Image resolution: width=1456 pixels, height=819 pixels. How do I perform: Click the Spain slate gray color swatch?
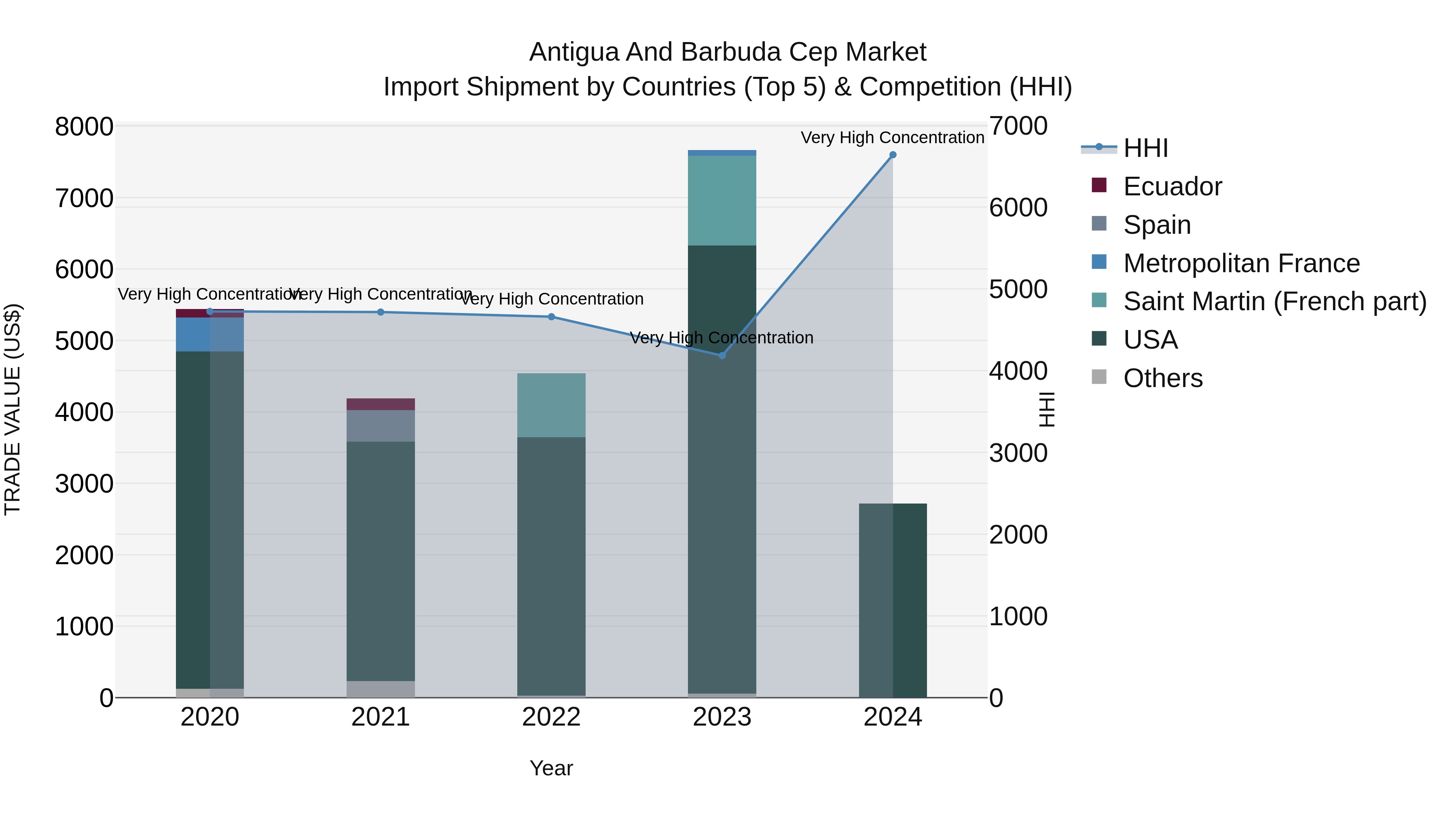(x=1099, y=223)
